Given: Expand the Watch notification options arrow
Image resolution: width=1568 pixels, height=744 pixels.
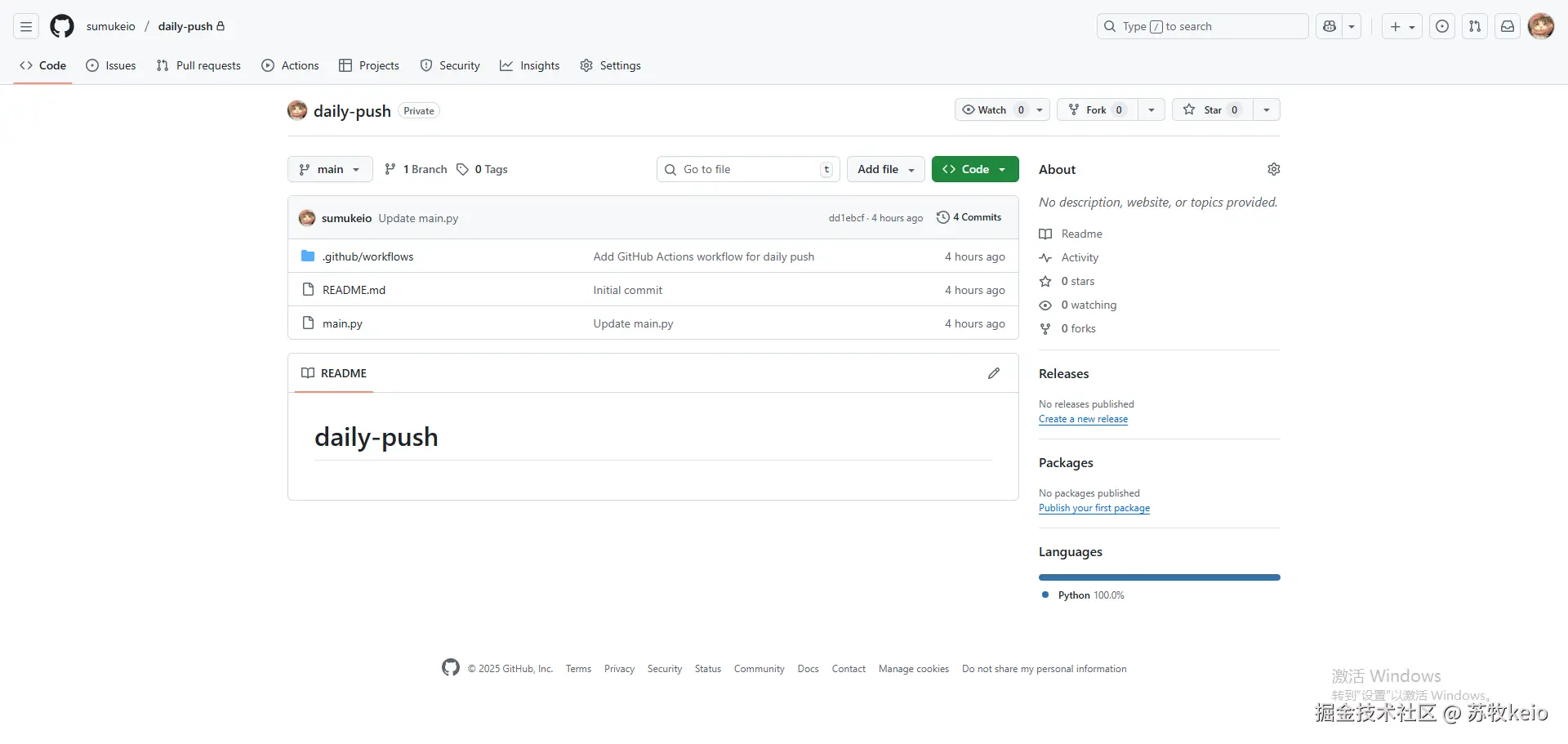Looking at the screenshot, I should pyautogui.click(x=1040, y=109).
